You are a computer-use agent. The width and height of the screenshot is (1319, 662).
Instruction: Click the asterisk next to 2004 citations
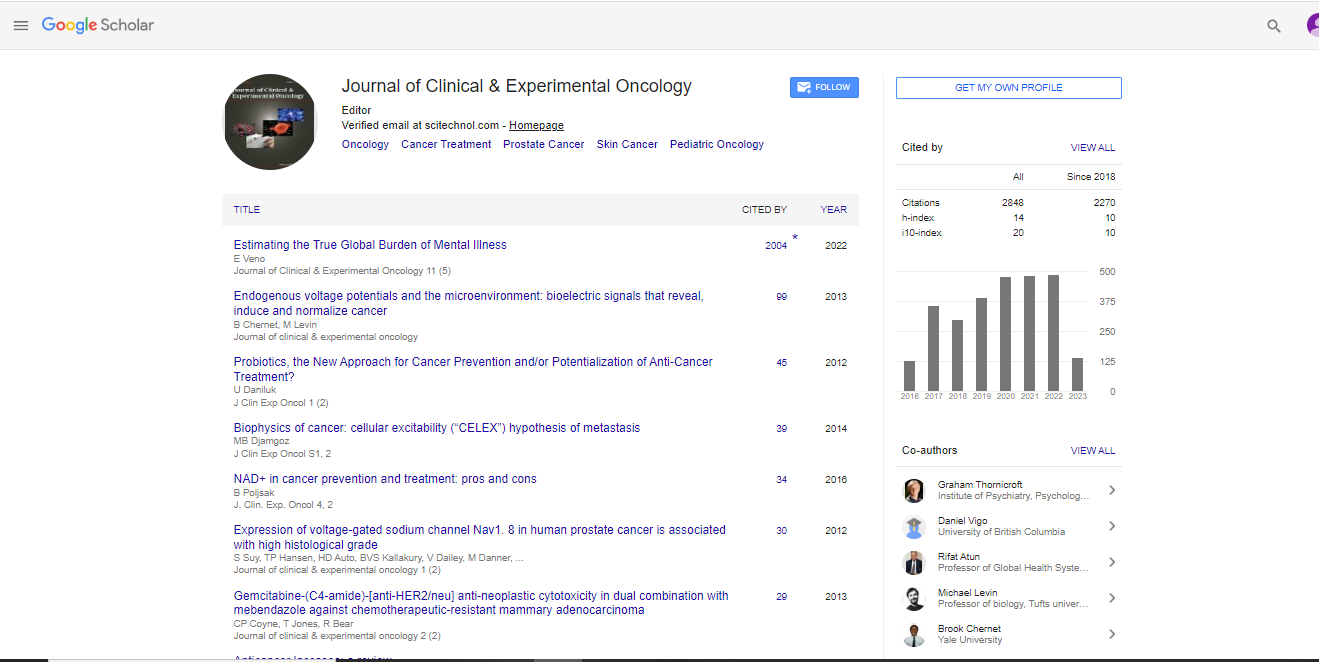(x=795, y=238)
